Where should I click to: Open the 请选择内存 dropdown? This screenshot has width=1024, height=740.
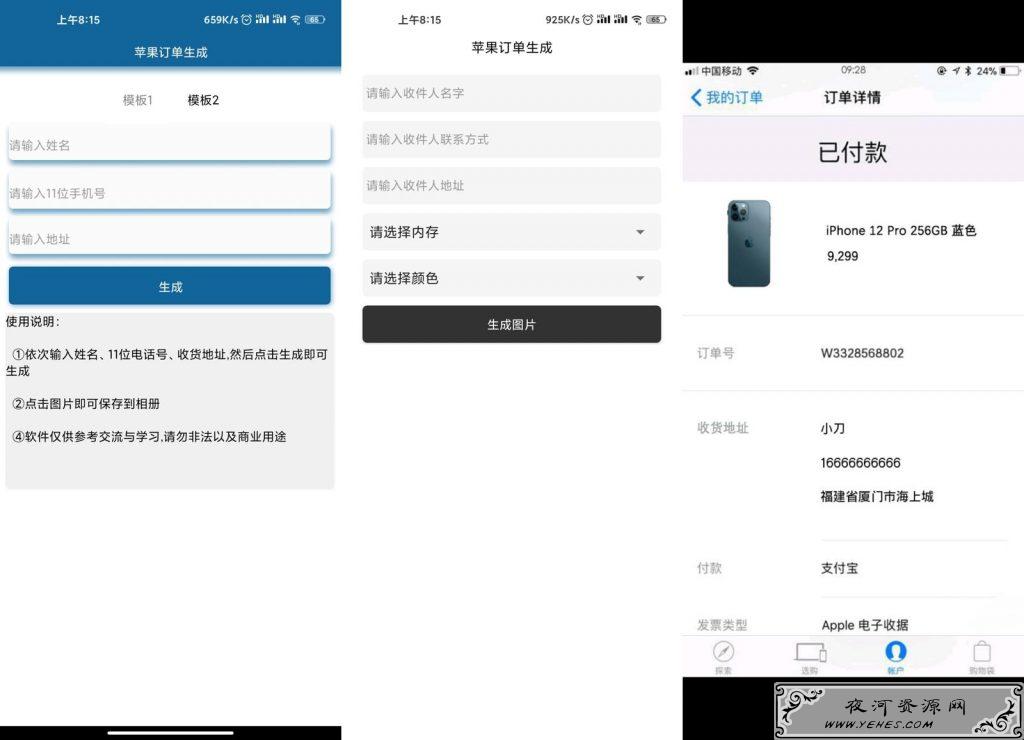pos(511,232)
